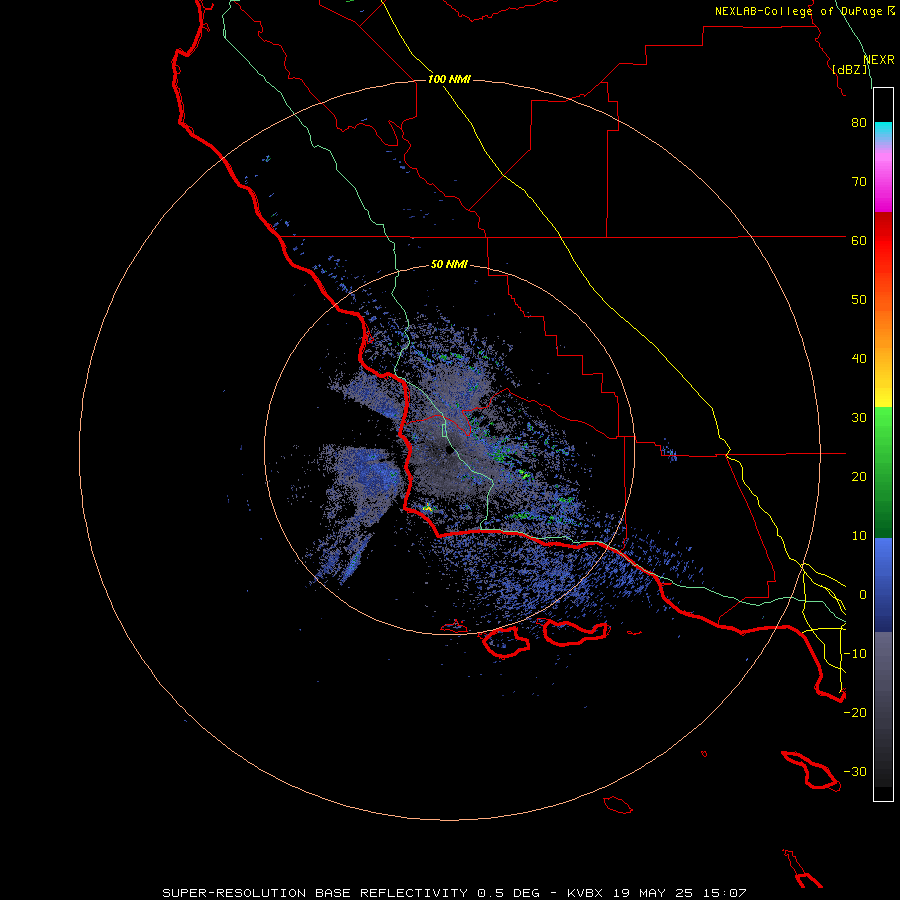Click the 60 value on the dBZ scale
This screenshot has height=900, width=900.
pos(859,241)
